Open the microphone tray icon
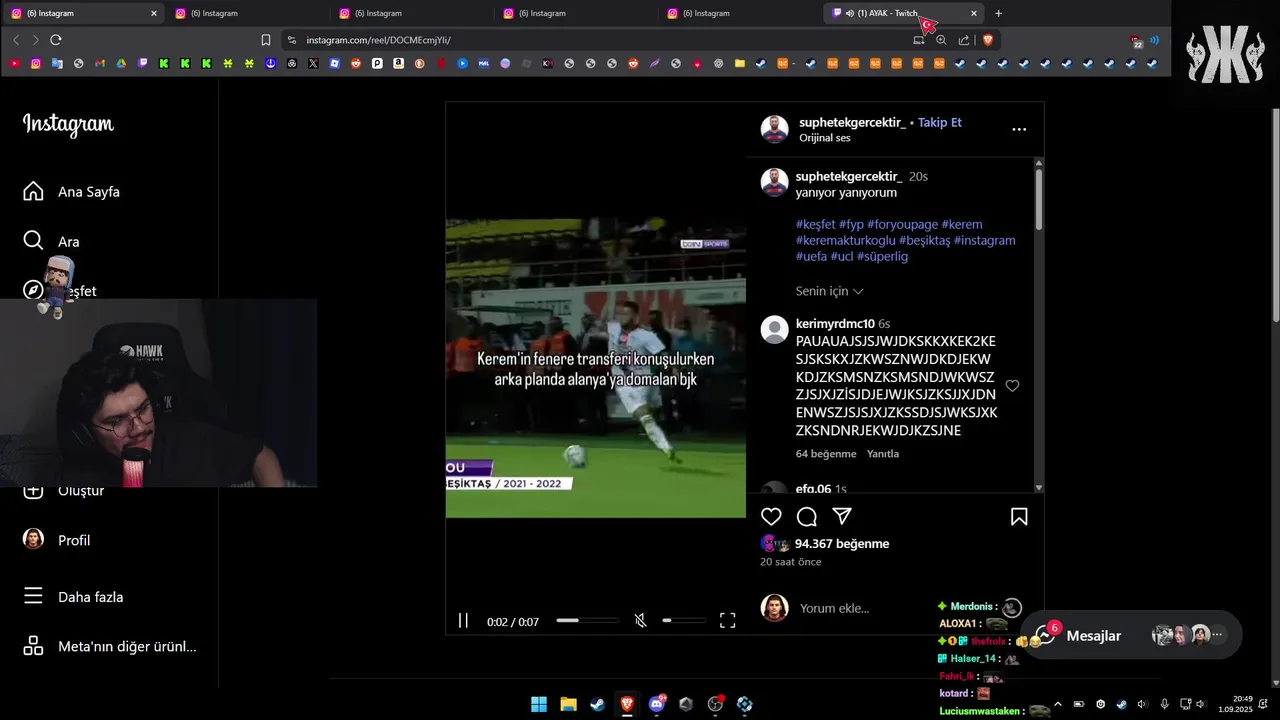Screen dimensions: 1280x720 [x=1164, y=704]
